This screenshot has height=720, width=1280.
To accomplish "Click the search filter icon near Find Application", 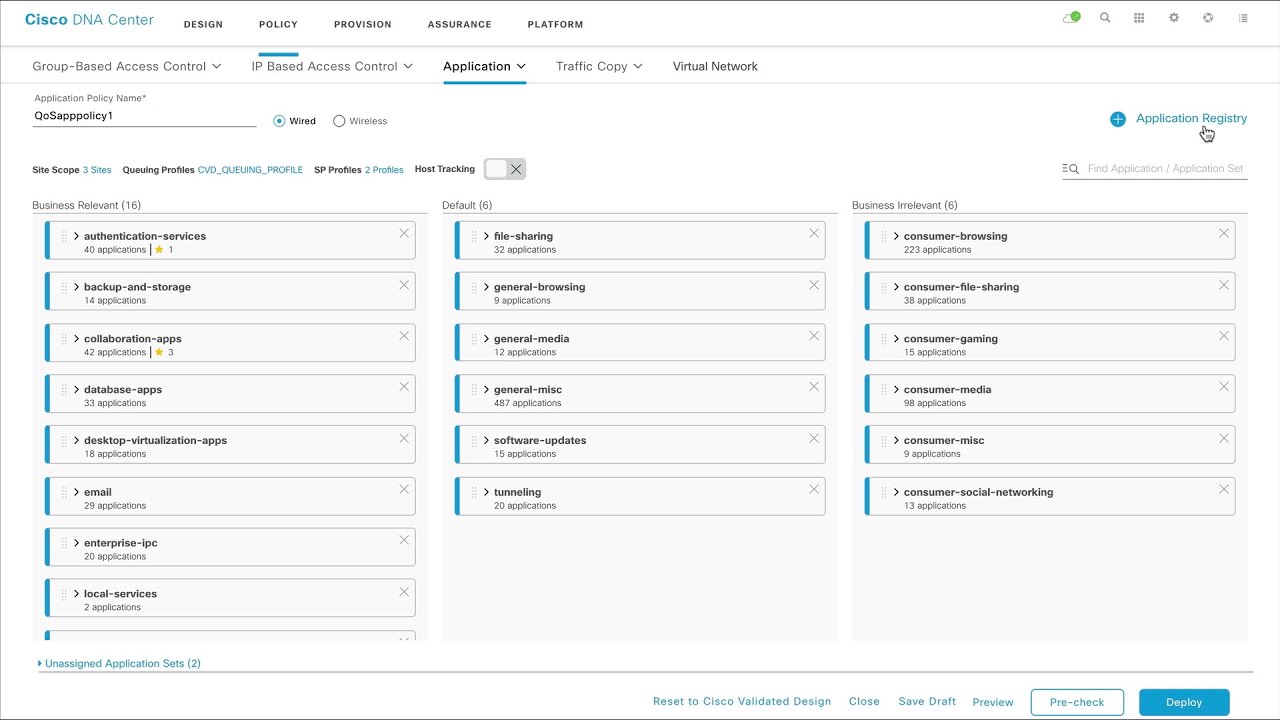I will tap(1070, 169).
